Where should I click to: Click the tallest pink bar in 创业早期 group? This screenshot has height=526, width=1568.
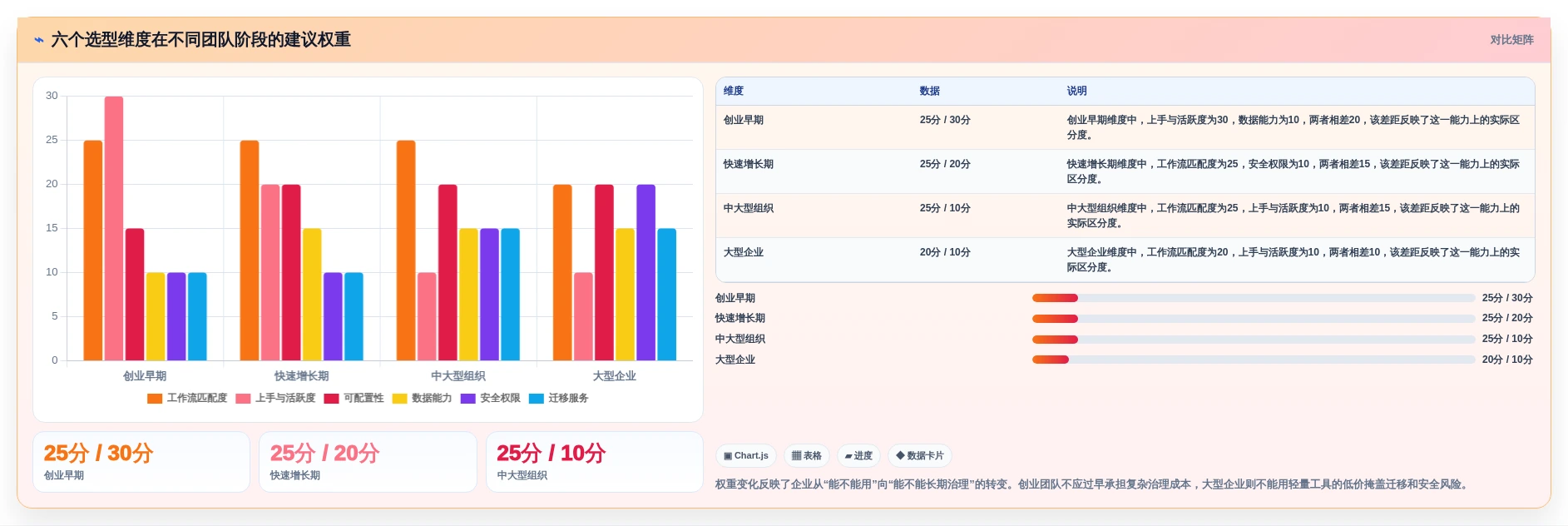coord(114,228)
